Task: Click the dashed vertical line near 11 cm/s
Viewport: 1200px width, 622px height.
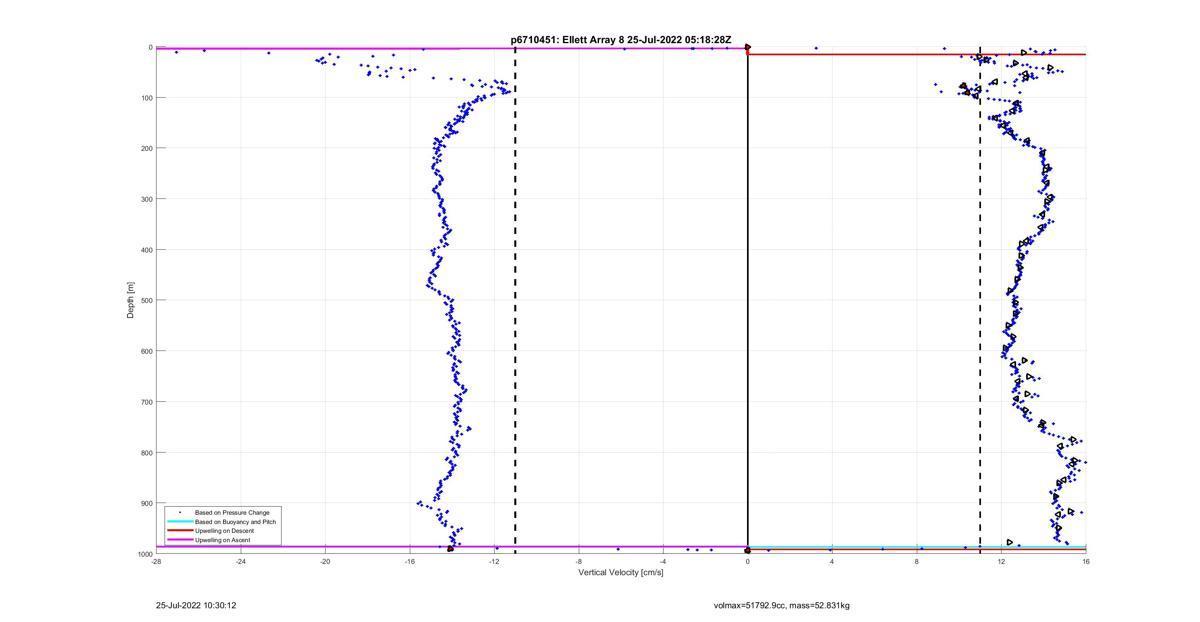Action: pos(980,300)
